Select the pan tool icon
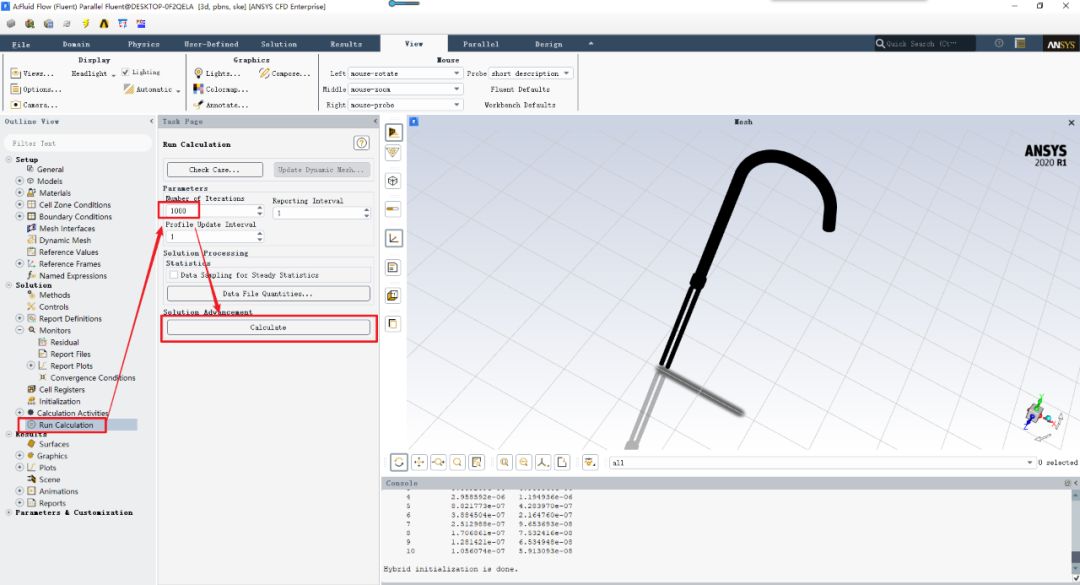 [x=419, y=462]
